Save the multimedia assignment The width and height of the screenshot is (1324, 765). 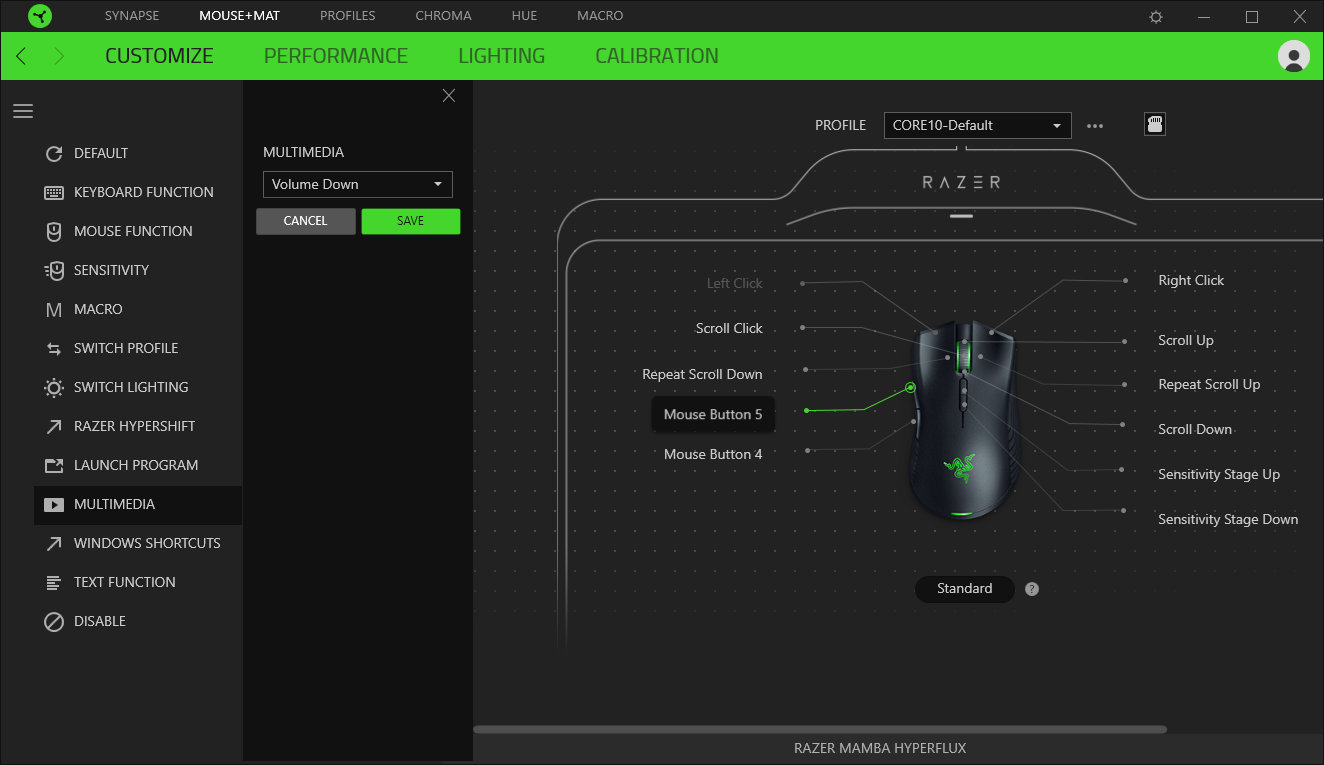point(410,221)
